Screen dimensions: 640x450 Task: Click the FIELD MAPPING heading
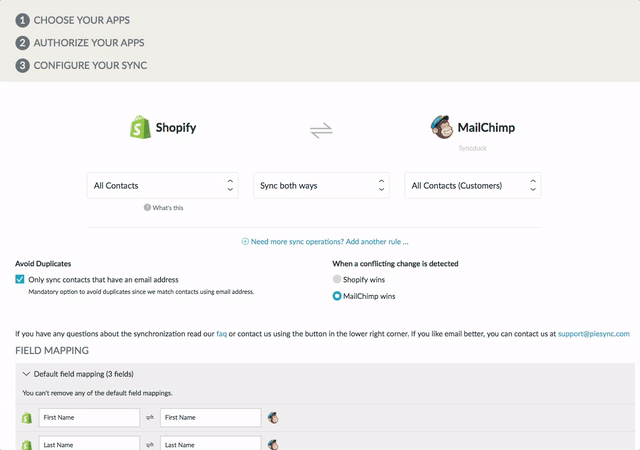tap(52, 350)
